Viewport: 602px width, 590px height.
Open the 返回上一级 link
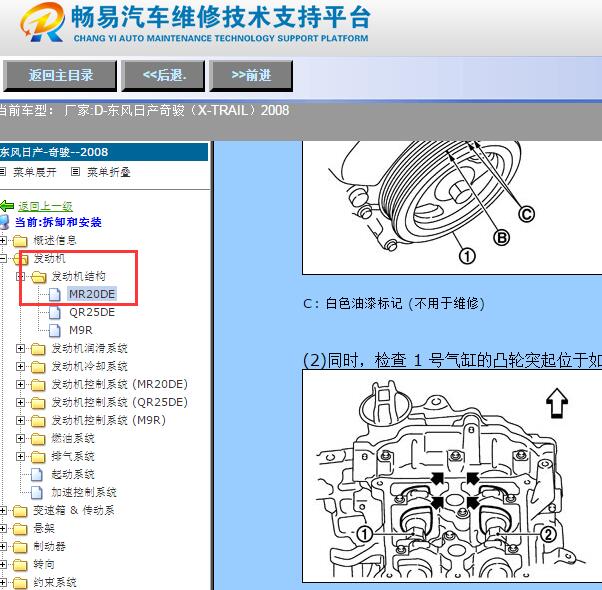coord(45,206)
